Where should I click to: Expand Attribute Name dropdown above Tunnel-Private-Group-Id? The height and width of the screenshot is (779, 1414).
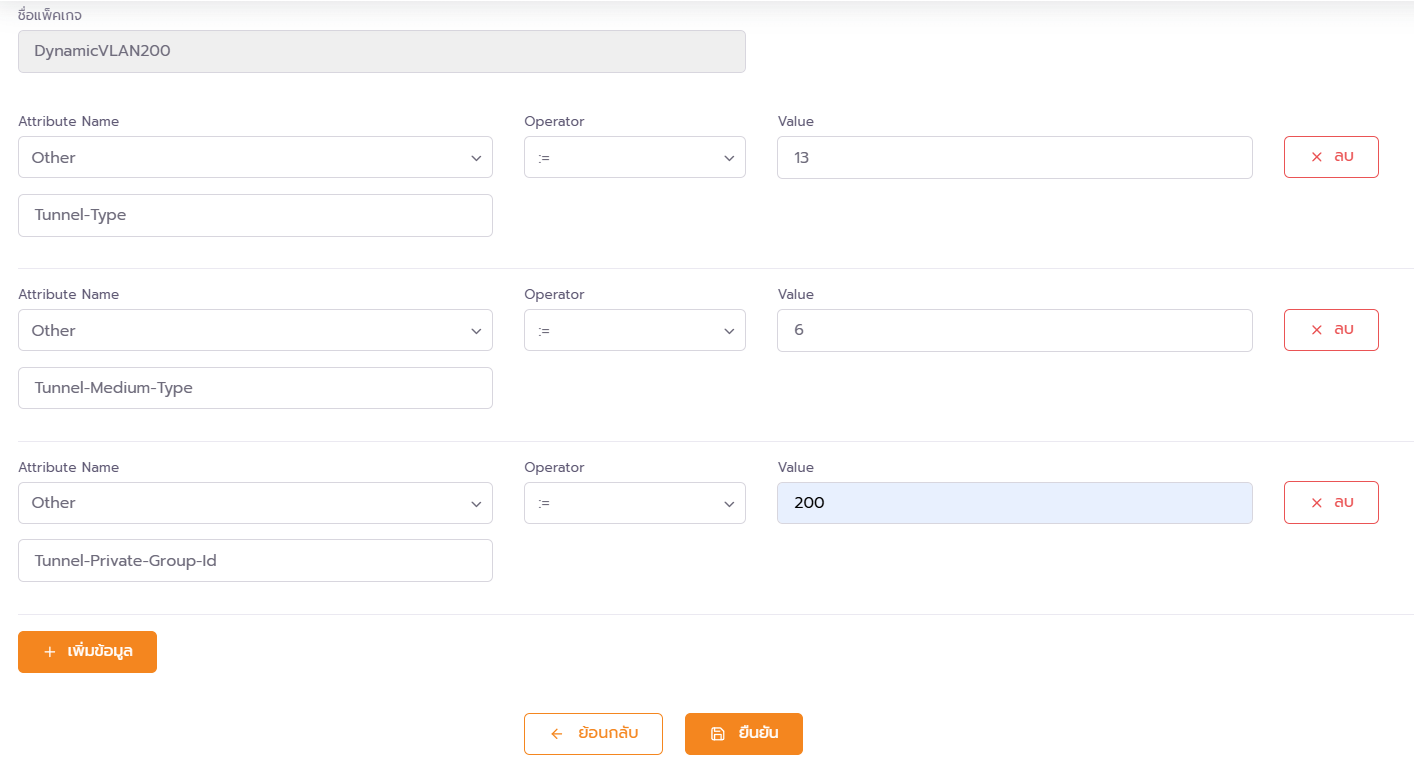coord(255,503)
